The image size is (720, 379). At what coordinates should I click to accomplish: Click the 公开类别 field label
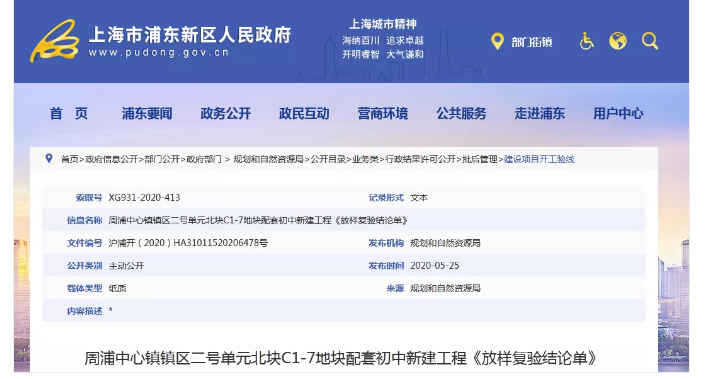click(x=84, y=266)
